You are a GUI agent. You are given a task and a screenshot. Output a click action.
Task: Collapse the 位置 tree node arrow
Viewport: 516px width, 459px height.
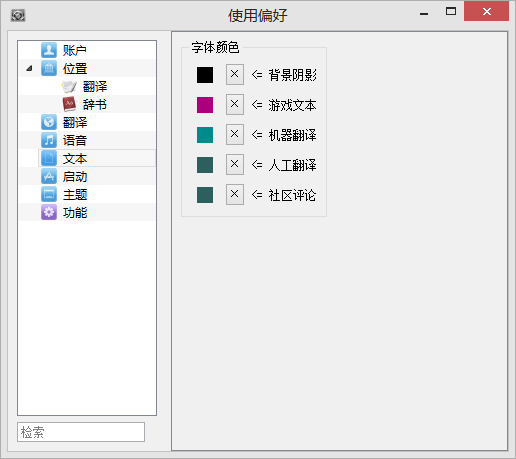tap(29, 68)
